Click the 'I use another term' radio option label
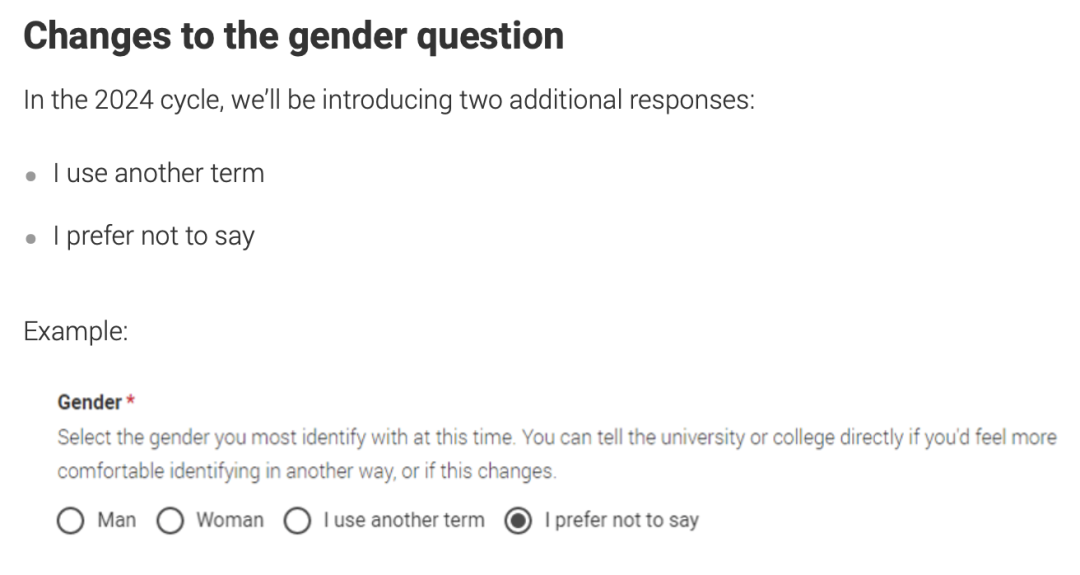Image resolution: width=1080 pixels, height=575 pixels. point(404,520)
